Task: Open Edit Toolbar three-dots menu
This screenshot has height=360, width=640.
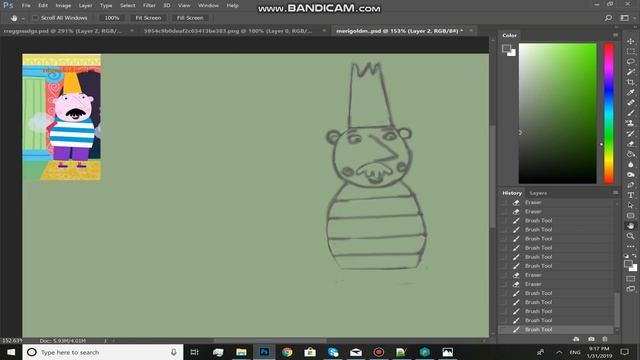Action: (x=631, y=247)
